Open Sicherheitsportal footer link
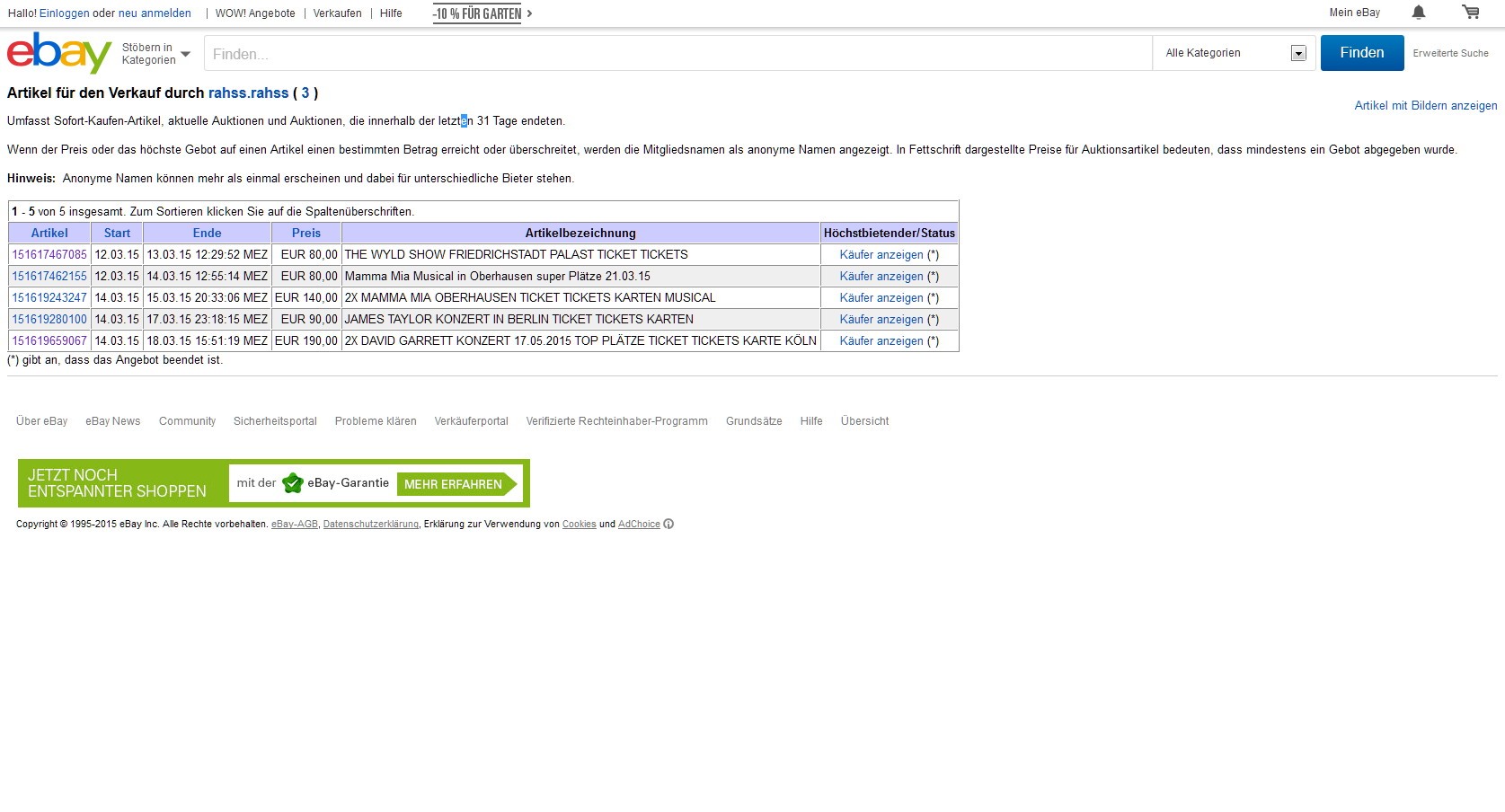1505x812 pixels. [275, 421]
